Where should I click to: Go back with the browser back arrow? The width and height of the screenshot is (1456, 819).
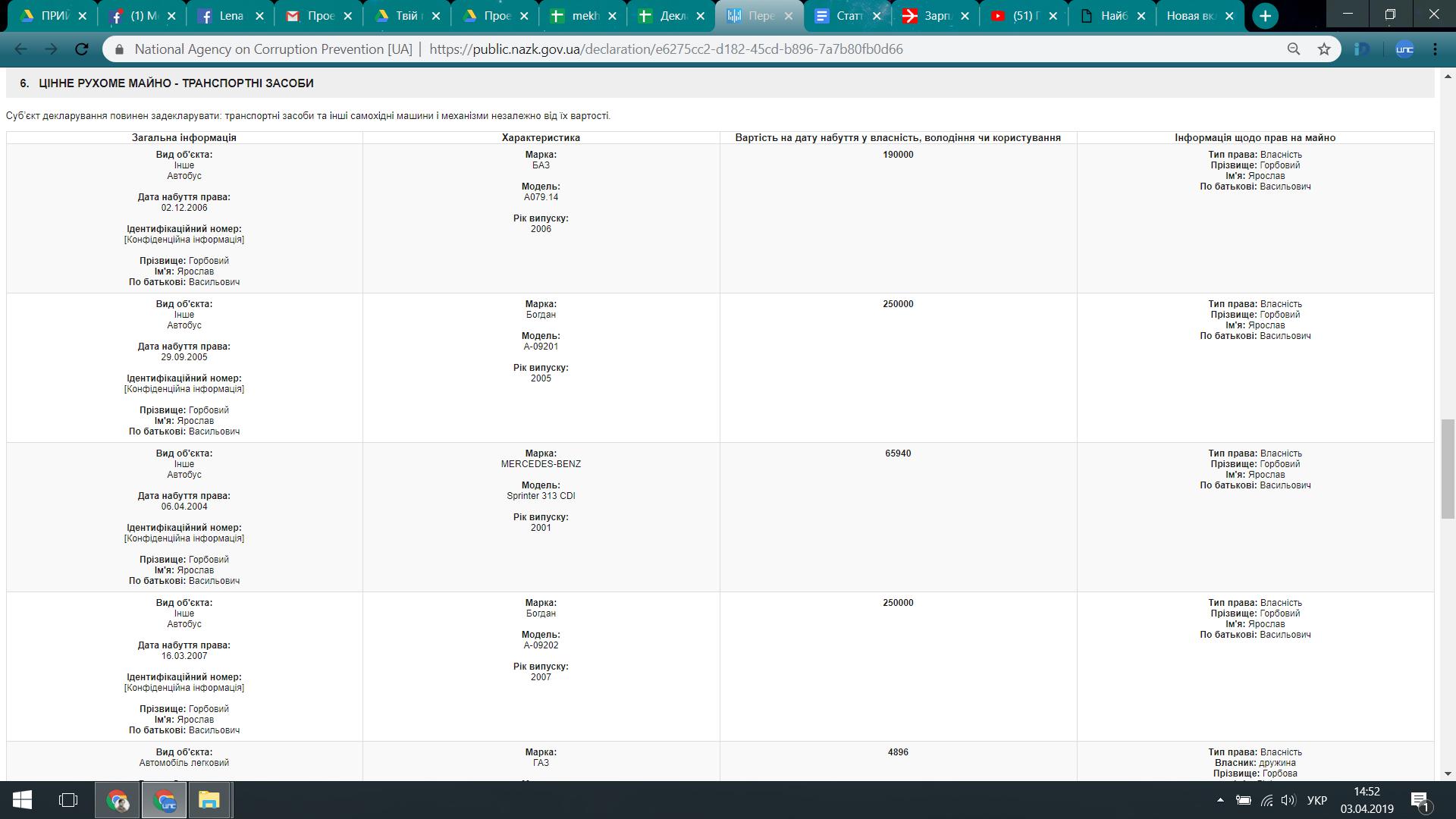21,49
